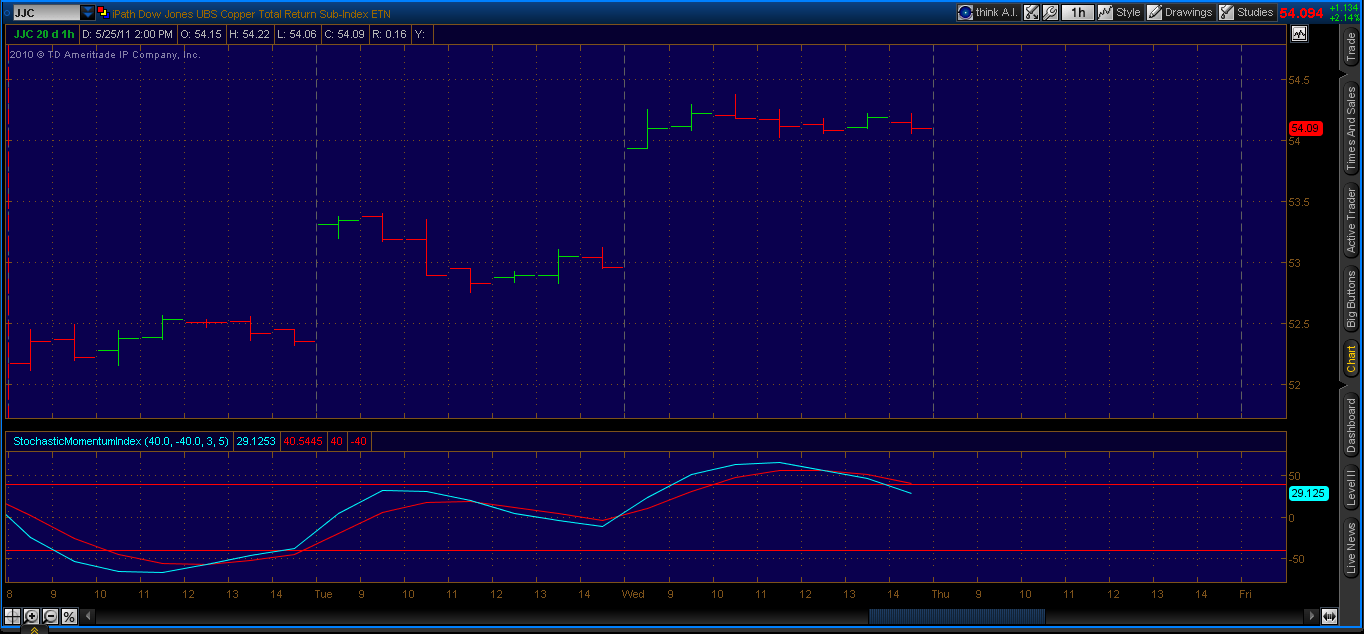Image resolution: width=1364 pixels, height=634 pixels.
Task: Click the scroll left arrow on time axis
Action: click(88, 616)
